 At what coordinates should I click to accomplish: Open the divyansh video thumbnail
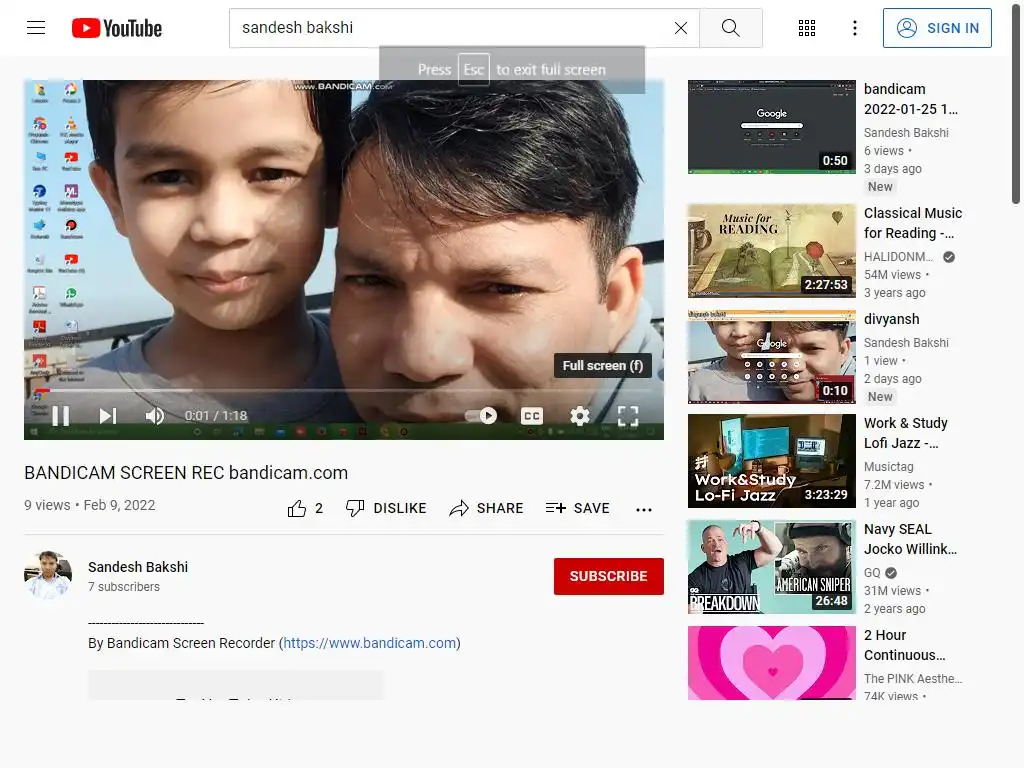pos(771,357)
